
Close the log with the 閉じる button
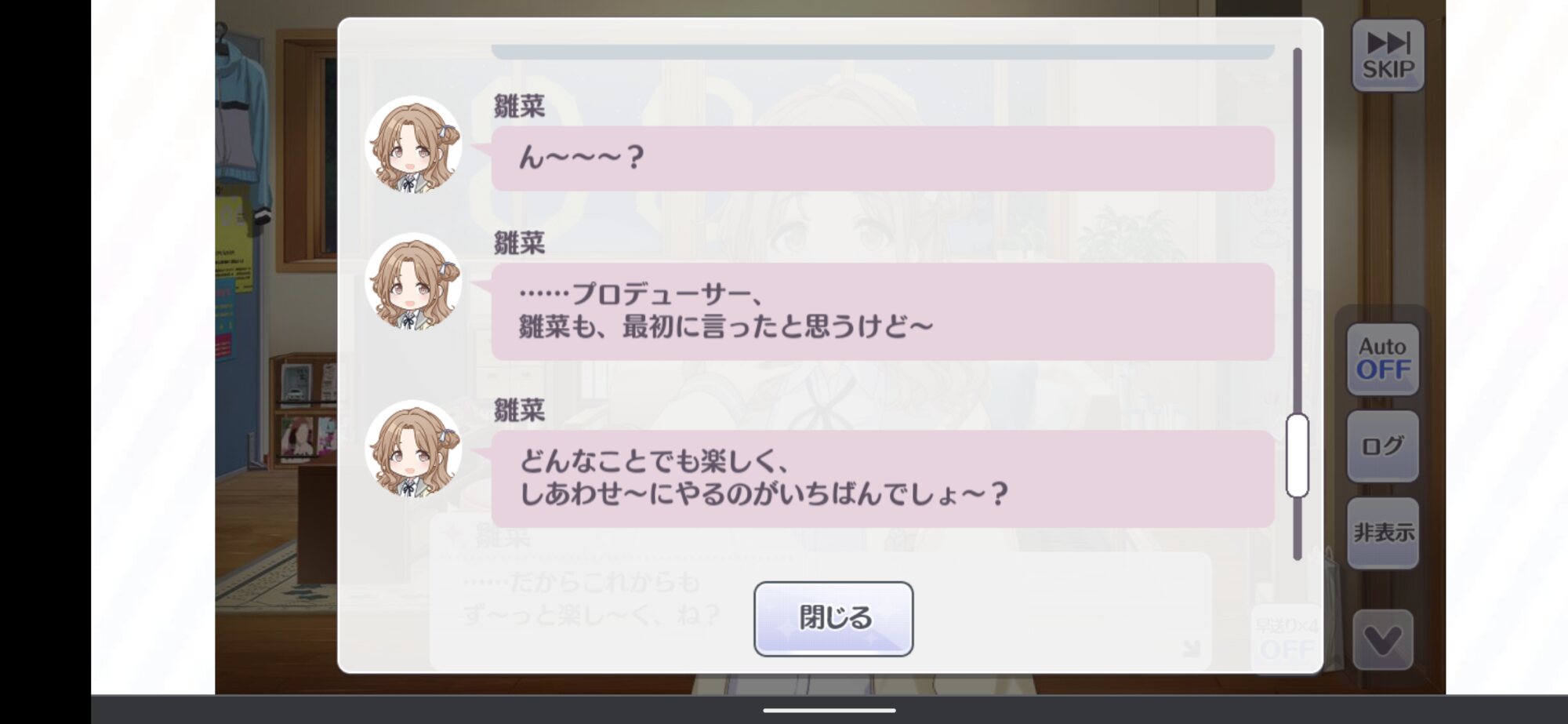pyautogui.click(x=833, y=618)
